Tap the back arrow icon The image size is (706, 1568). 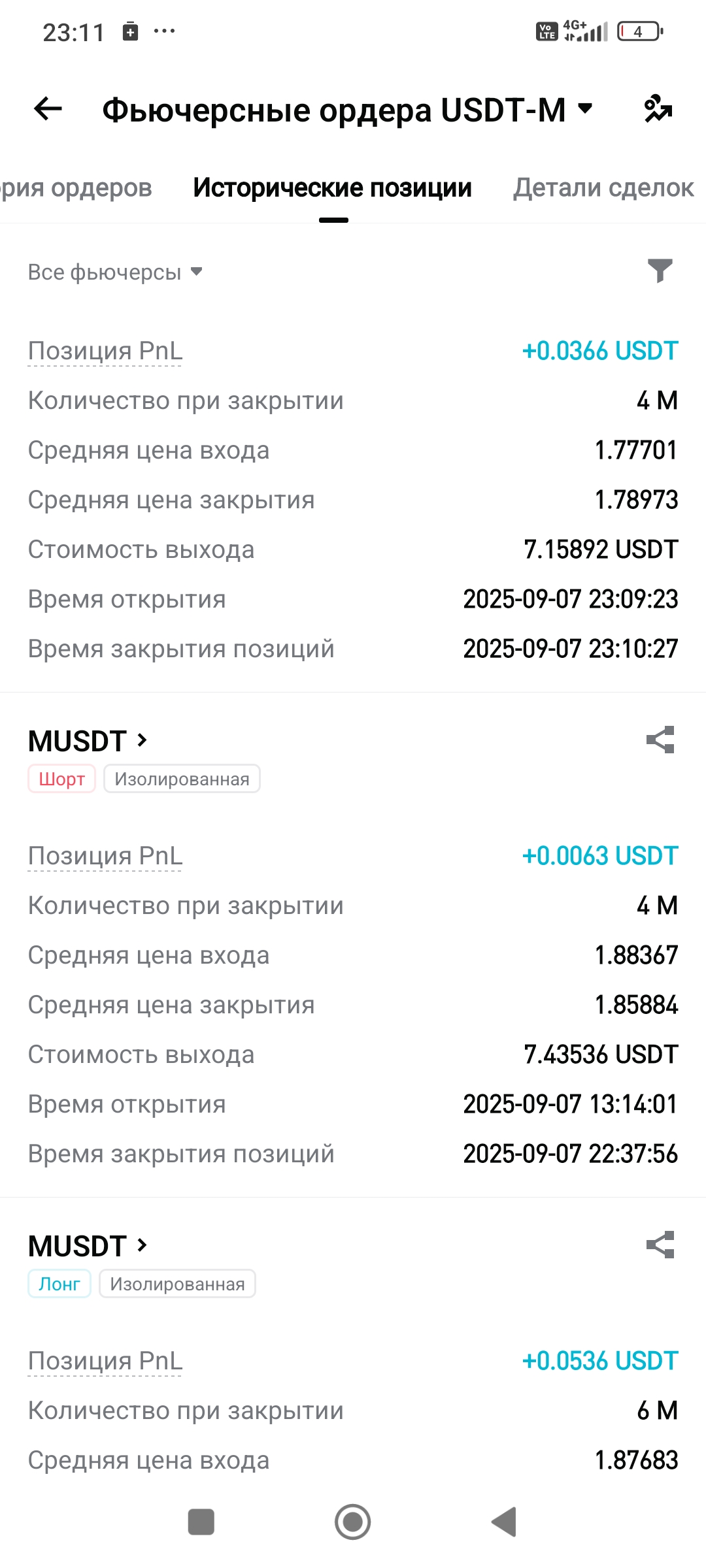click(x=48, y=108)
